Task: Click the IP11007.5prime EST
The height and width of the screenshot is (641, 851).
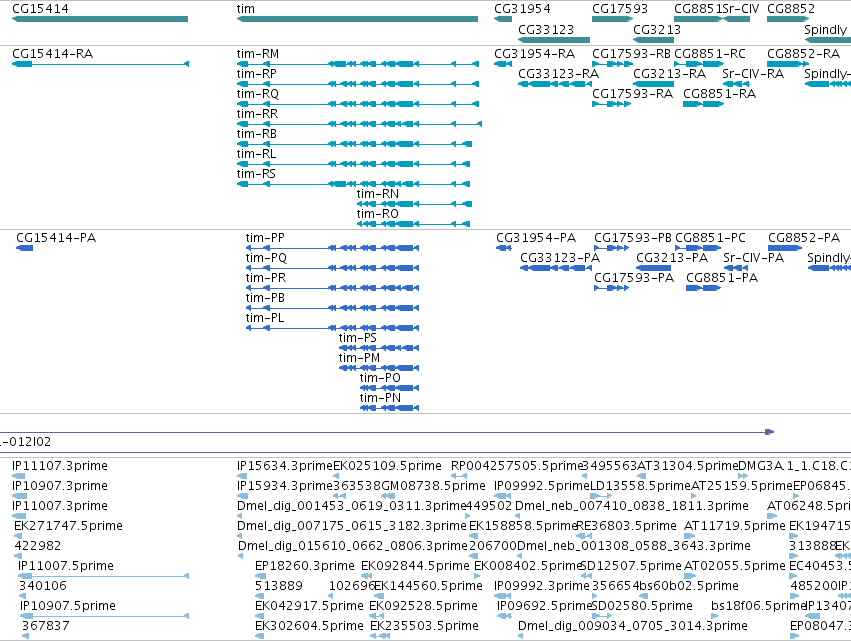Action: pos(103,576)
